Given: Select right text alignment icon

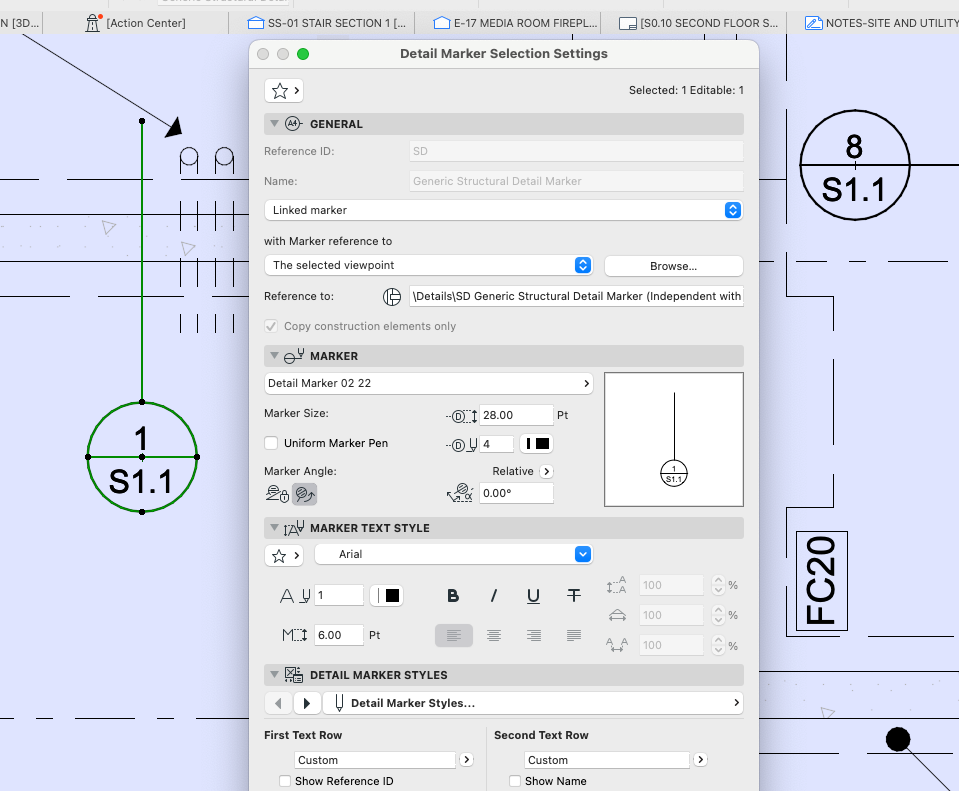Looking at the screenshot, I should click(533, 635).
